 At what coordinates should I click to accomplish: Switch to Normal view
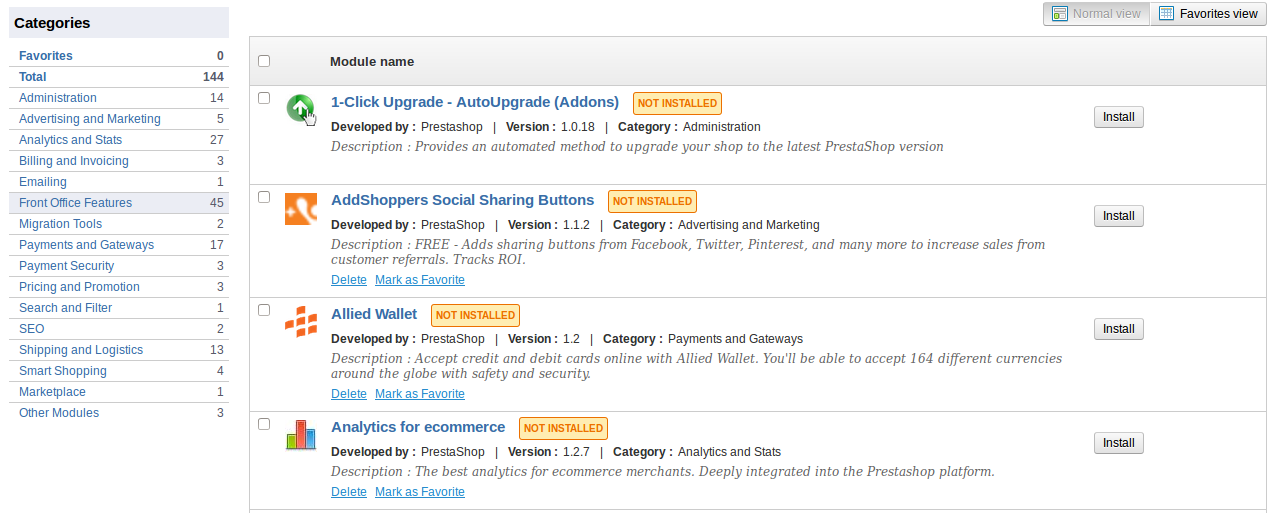(x=1097, y=14)
